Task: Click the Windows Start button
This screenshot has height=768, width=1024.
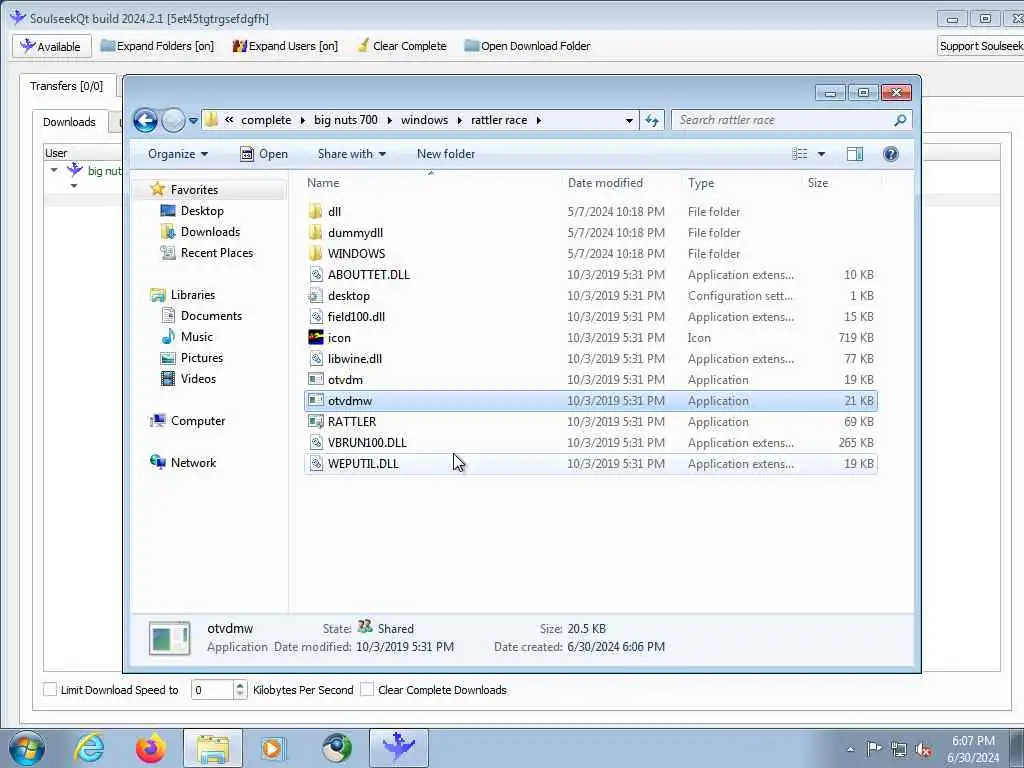Action: click(x=27, y=748)
